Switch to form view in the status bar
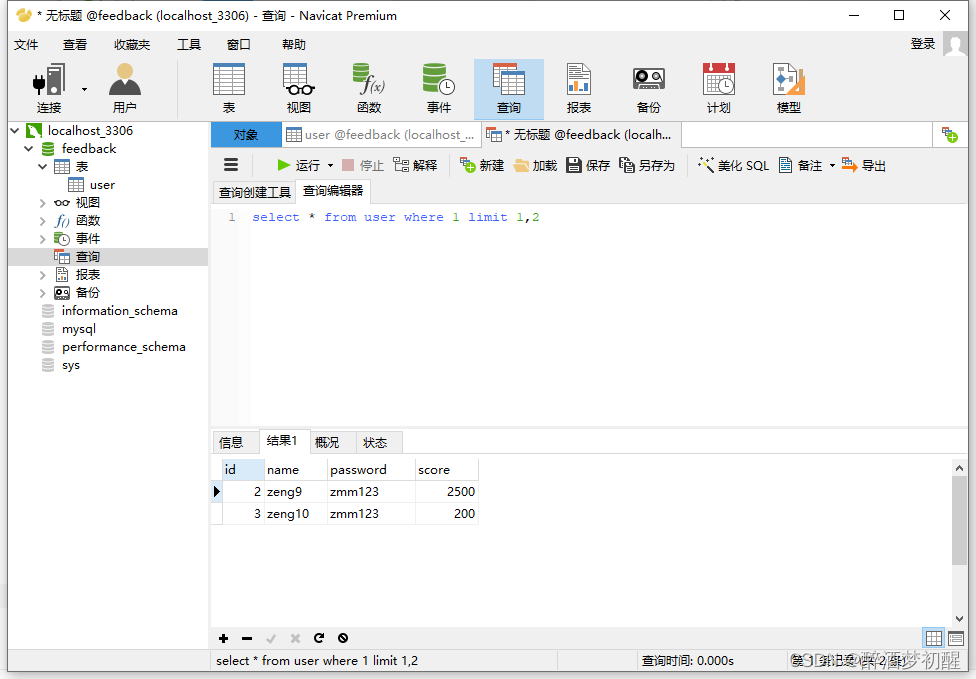Viewport: 976px width, 679px height. (x=958, y=638)
